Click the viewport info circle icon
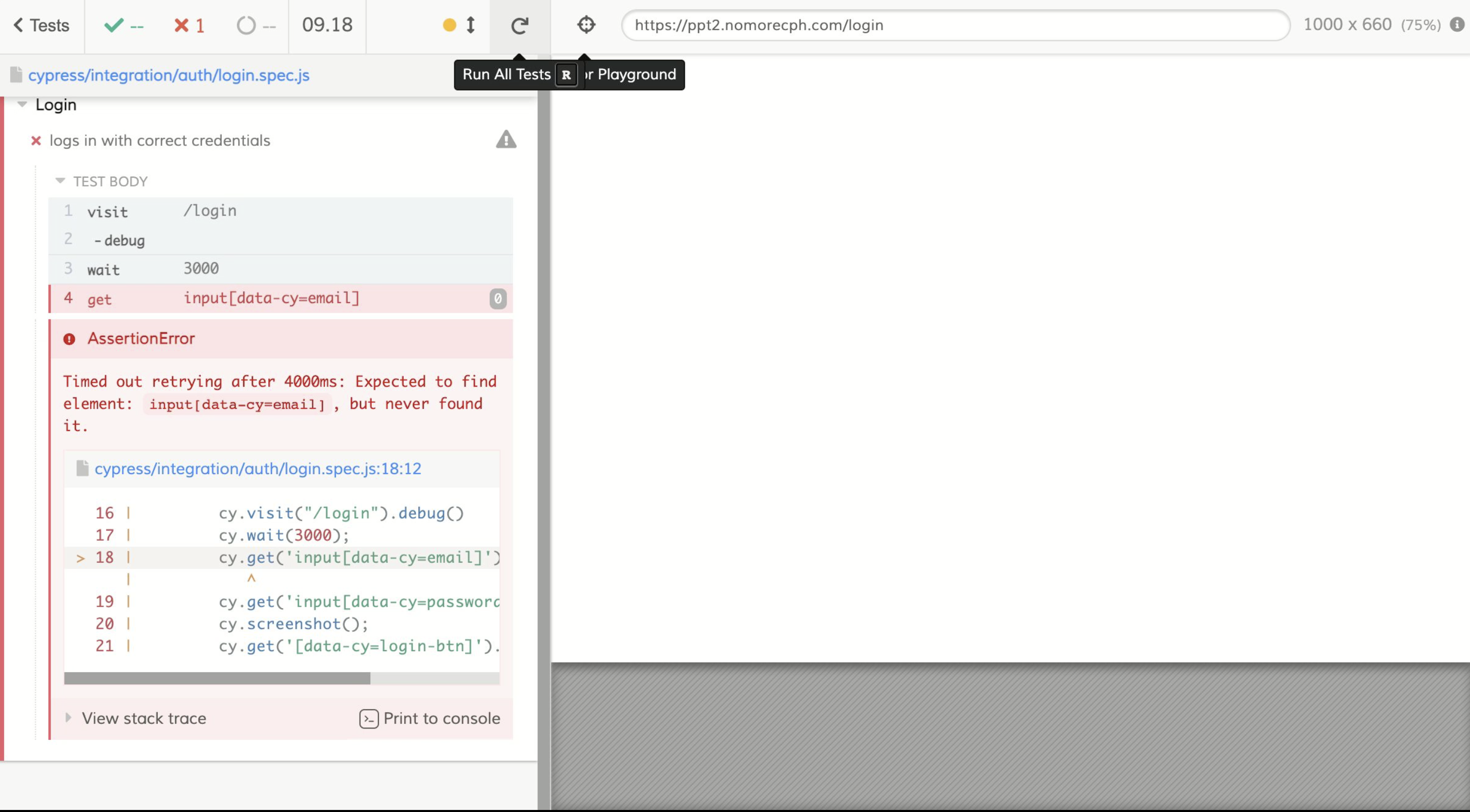Screen dimensions: 1470x812 [1457, 25]
